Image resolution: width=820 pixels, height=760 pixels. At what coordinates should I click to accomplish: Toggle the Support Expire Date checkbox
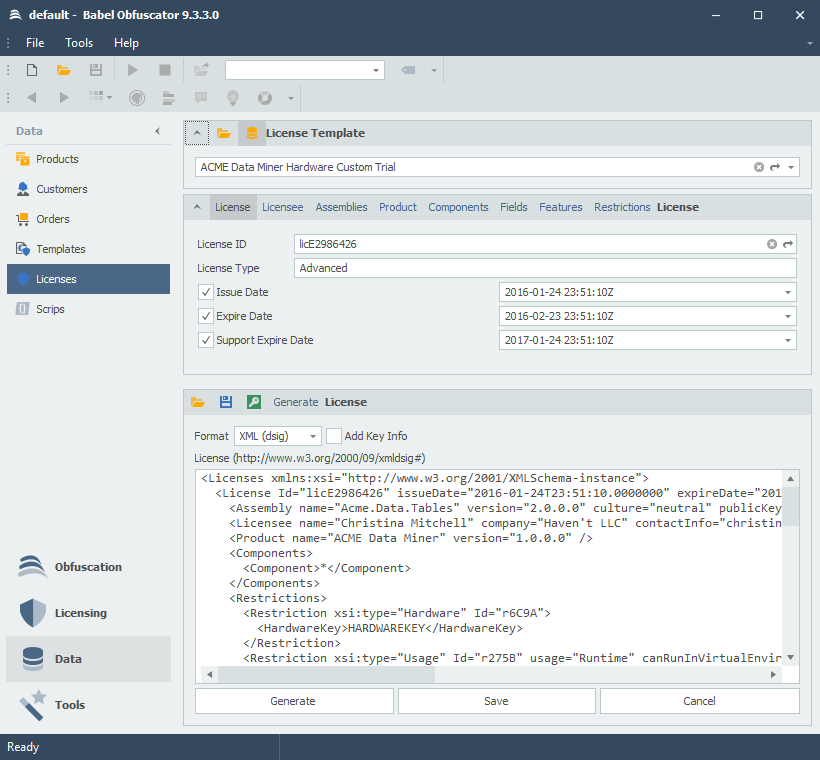tap(206, 340)
